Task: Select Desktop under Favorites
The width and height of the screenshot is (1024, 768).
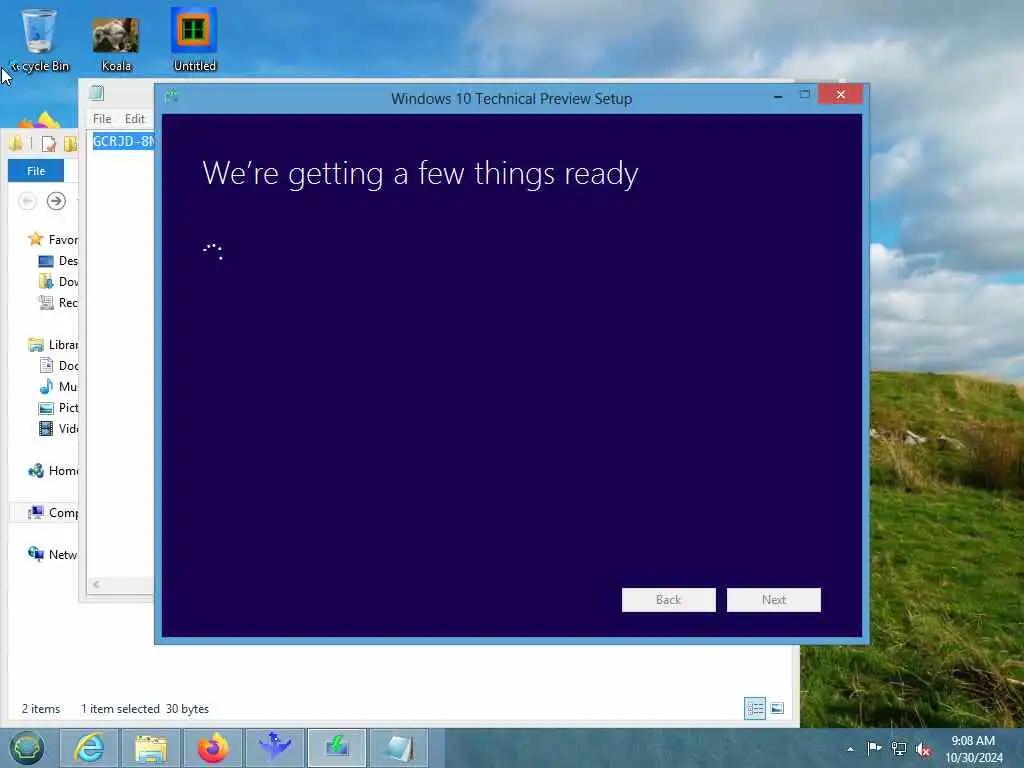Action: pos(58,261)
